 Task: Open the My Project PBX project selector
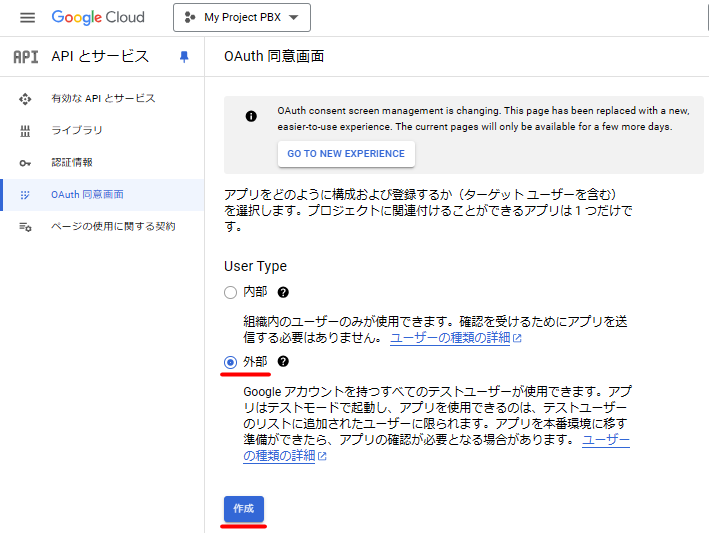[242, 18]
